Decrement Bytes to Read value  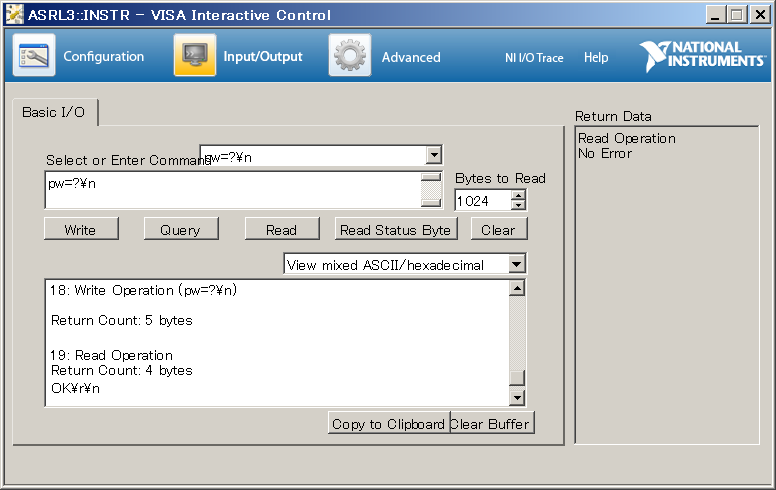(518, 205)
